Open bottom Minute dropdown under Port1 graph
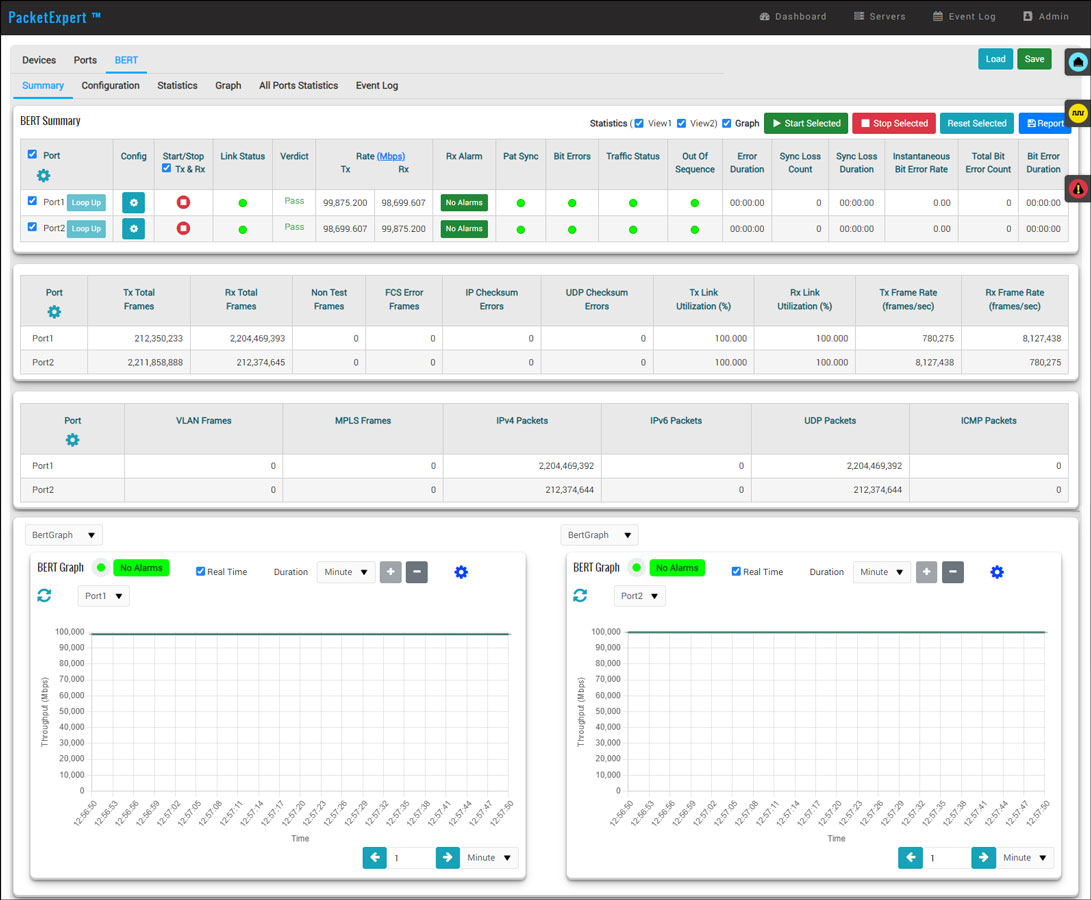The height and width of the screenshot is (900, 1091). (489, 858)
